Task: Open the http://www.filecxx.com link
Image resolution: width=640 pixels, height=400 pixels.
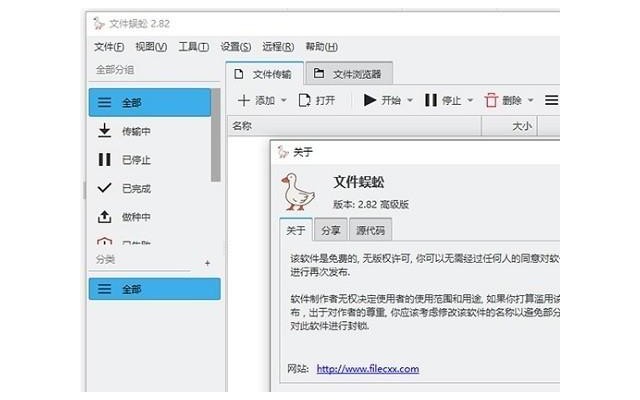Action: pos(368,369)
